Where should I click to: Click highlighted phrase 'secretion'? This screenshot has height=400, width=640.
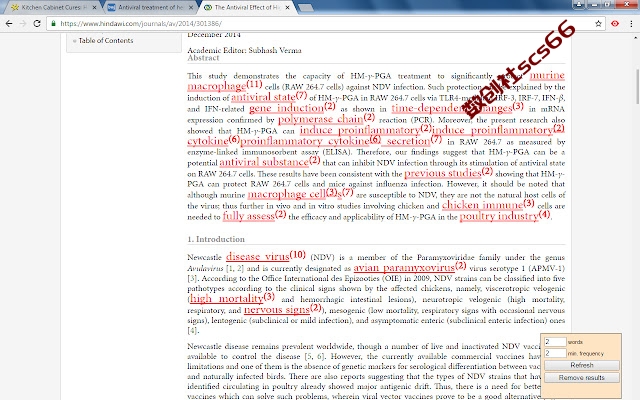coord(408,141)
